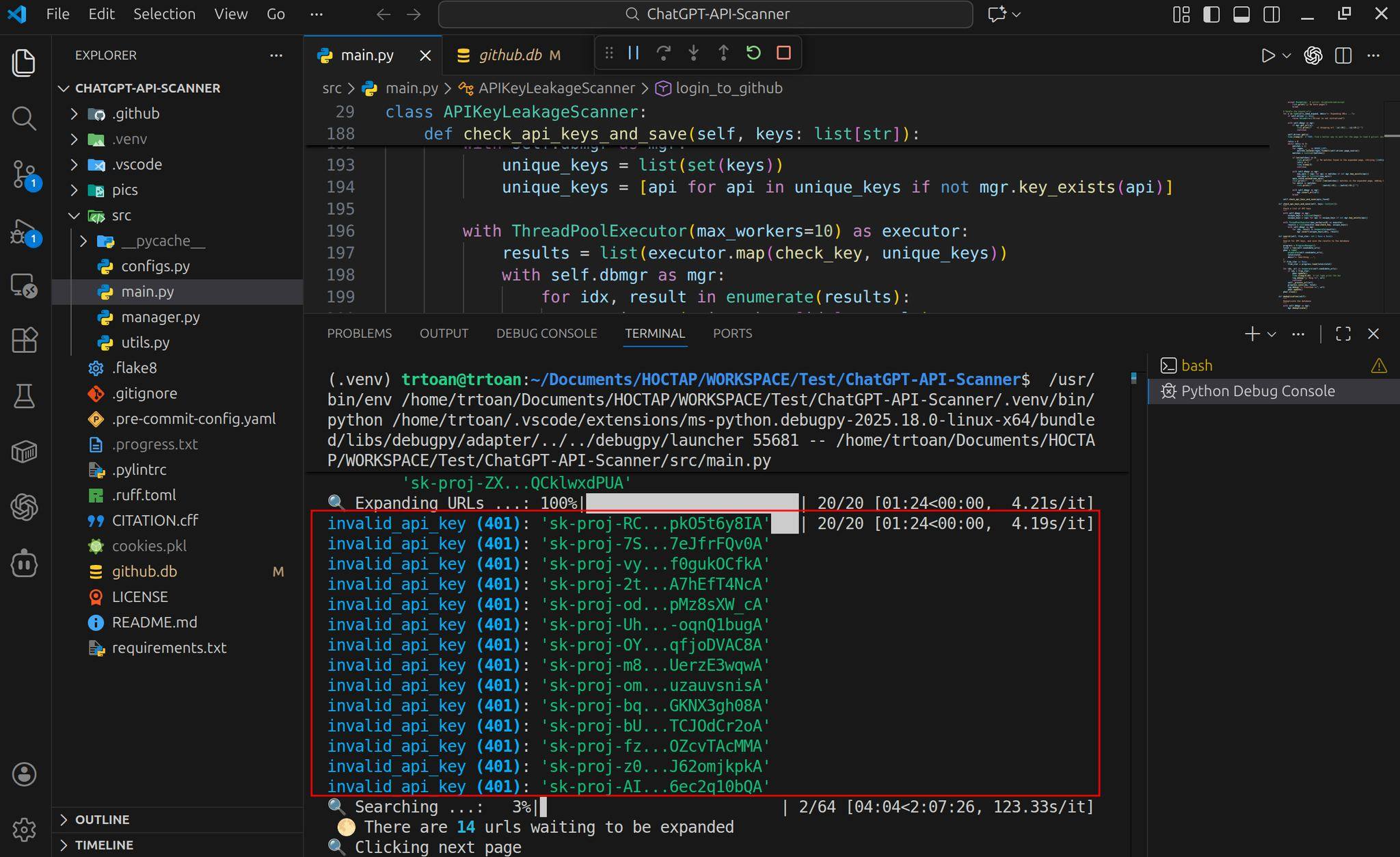
Task: Switch to the DEBUG CONSOLE tab
Action: coord(546,334)
